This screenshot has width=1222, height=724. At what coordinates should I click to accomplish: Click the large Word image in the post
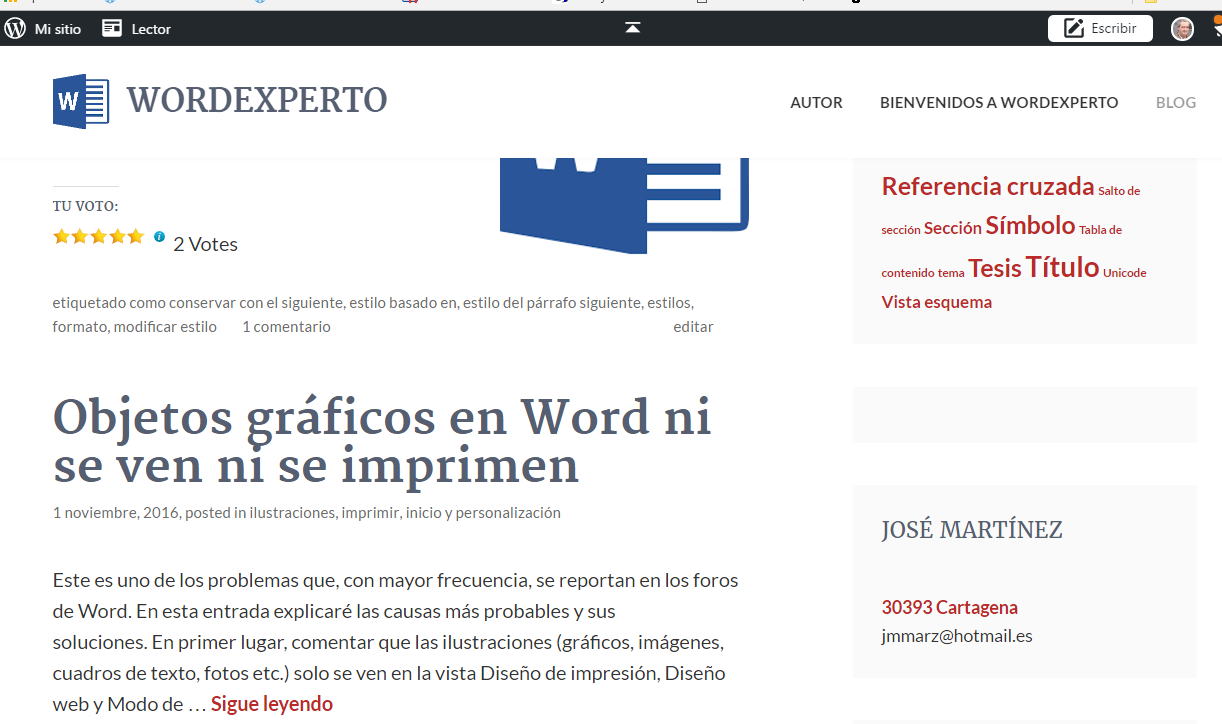pos(624,205)
